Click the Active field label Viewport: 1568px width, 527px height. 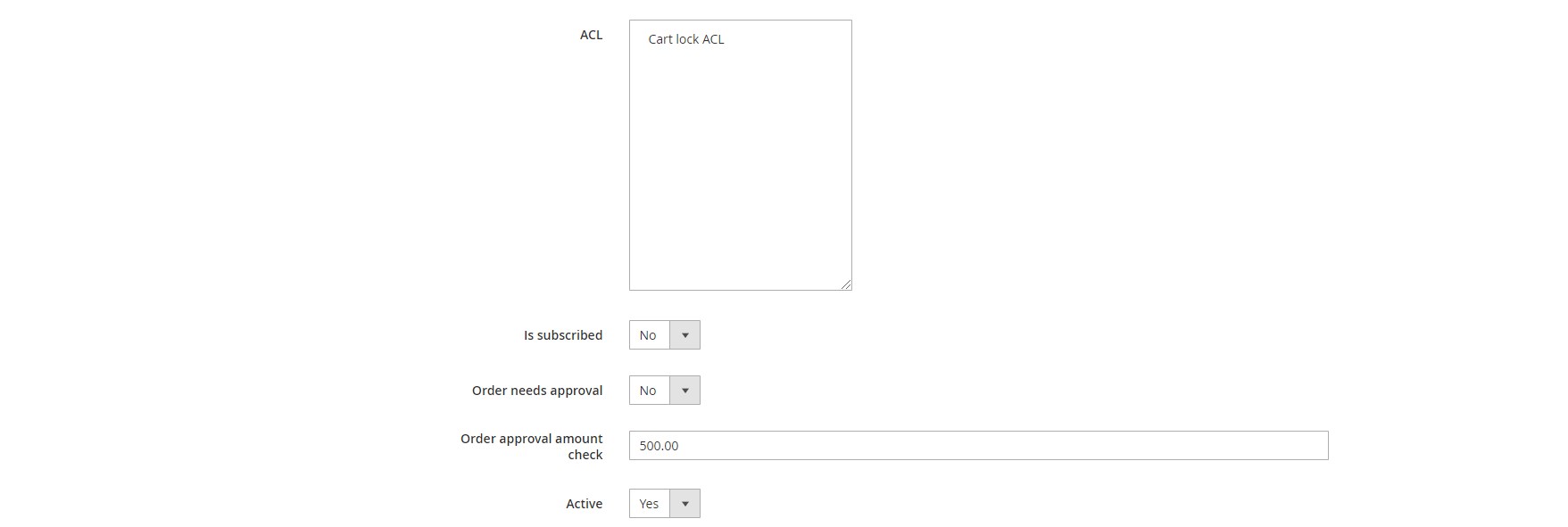(x=584, y=504)
